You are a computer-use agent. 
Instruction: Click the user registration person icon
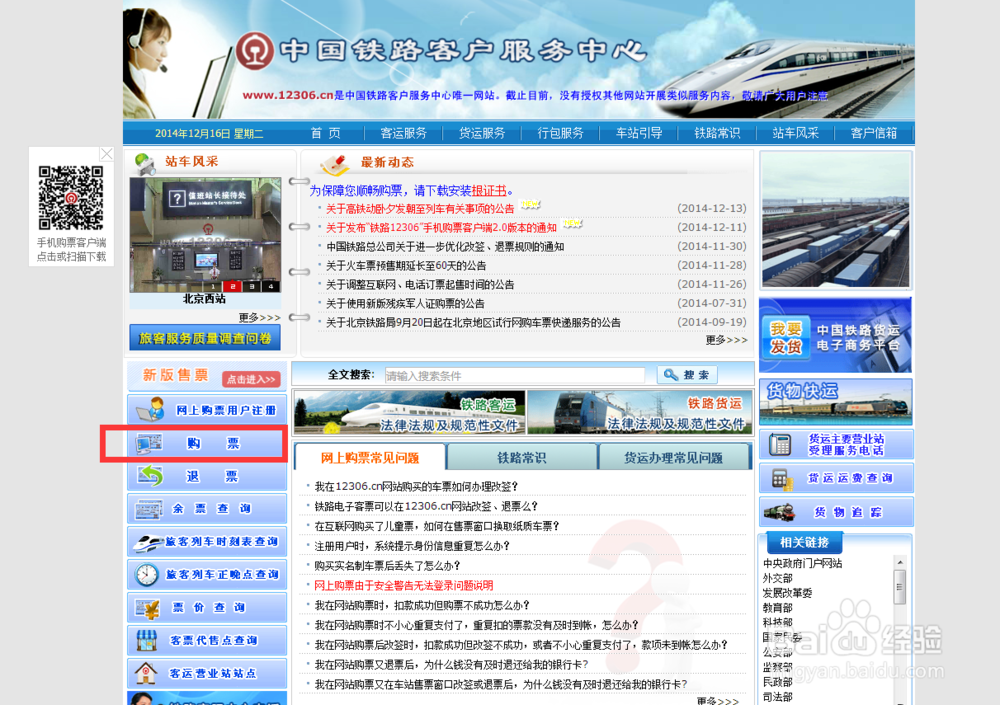150,410
